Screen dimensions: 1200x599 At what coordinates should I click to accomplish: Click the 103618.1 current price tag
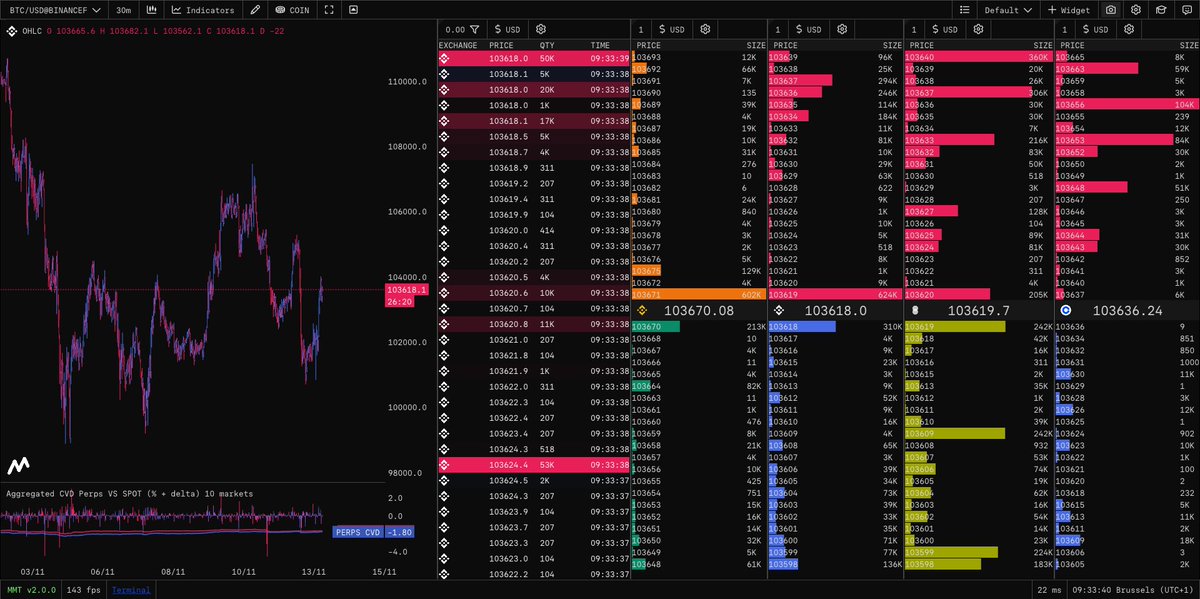[407, 290]
